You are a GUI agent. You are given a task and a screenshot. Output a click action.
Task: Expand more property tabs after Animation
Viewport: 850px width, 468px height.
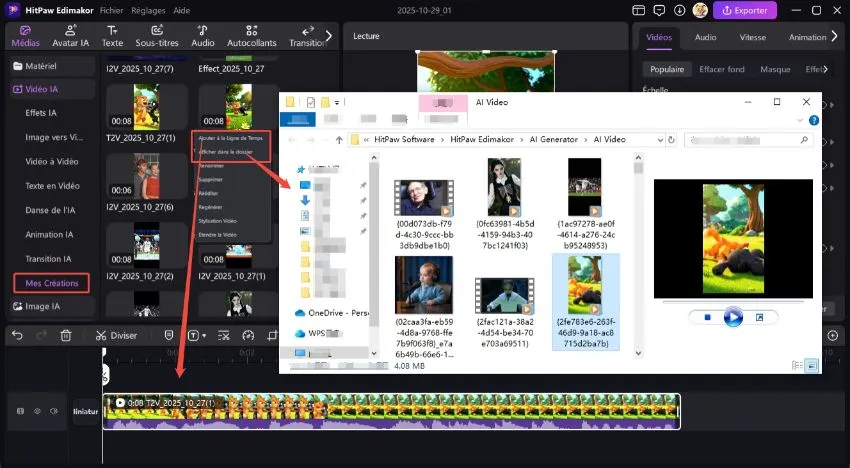(x=835, y=36)
